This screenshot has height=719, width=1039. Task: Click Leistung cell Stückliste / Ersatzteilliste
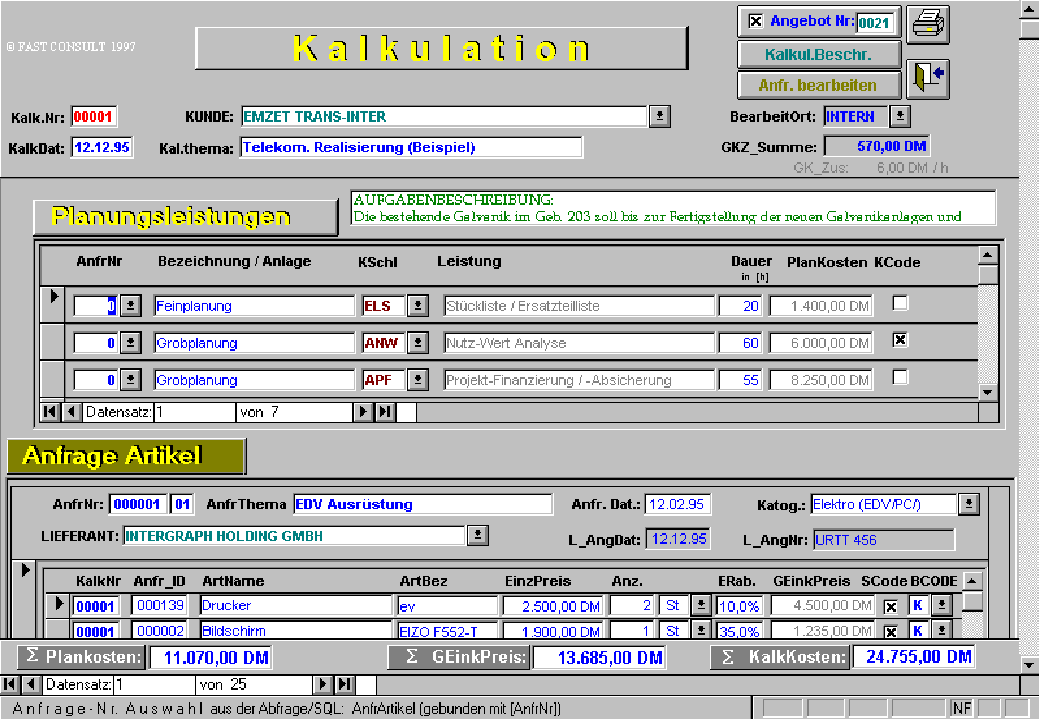click(579, 306)
